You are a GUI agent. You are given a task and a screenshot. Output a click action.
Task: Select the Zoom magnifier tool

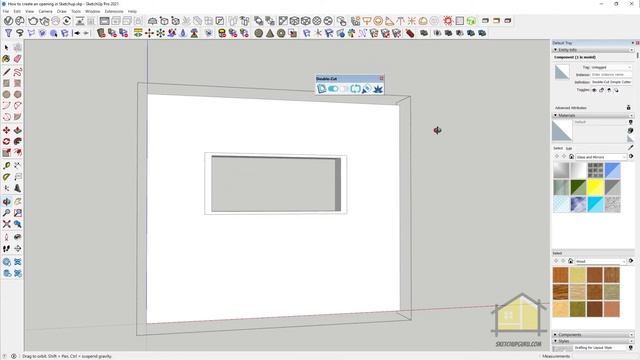tap(7, 213)
